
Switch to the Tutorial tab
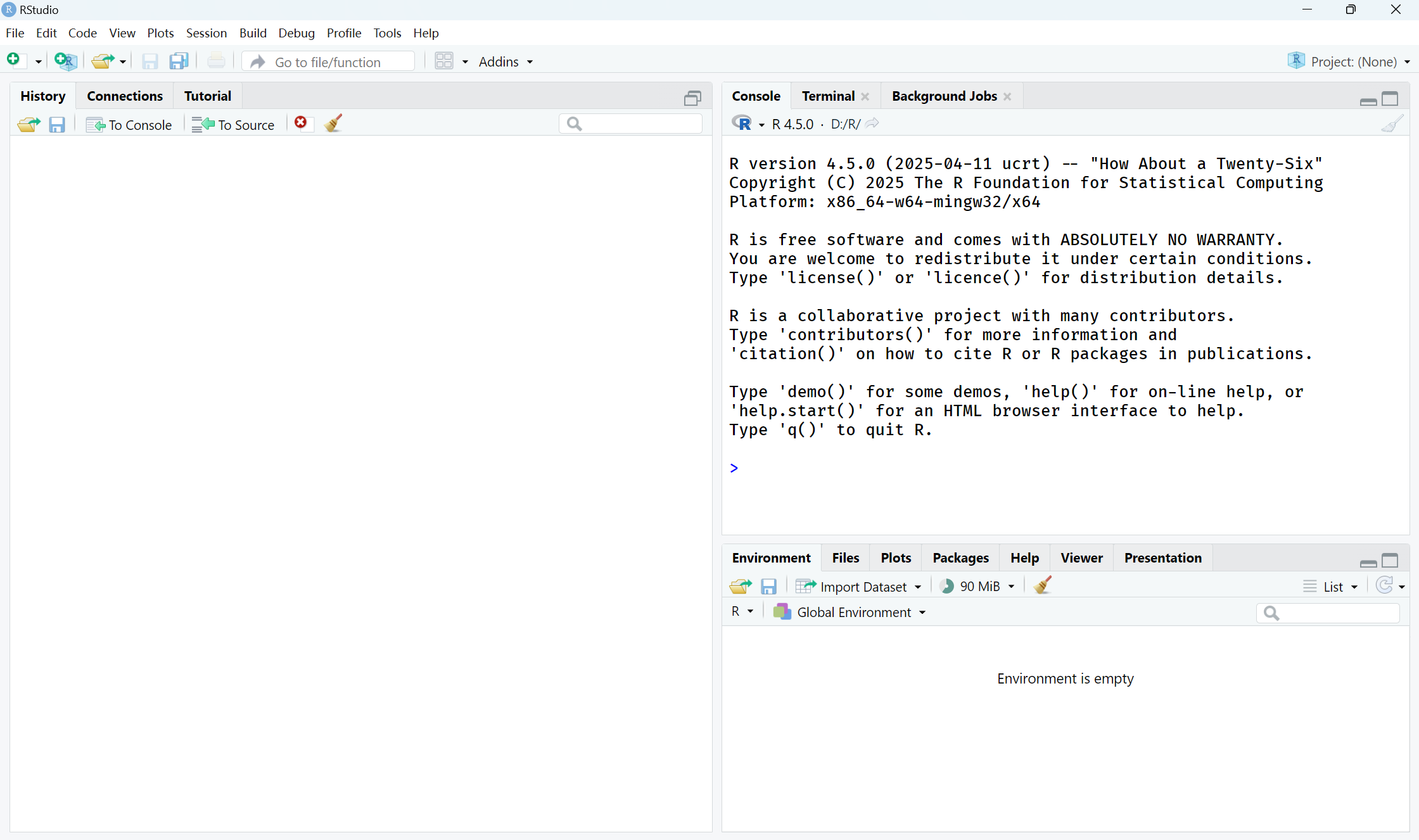[x=208, y=96]
